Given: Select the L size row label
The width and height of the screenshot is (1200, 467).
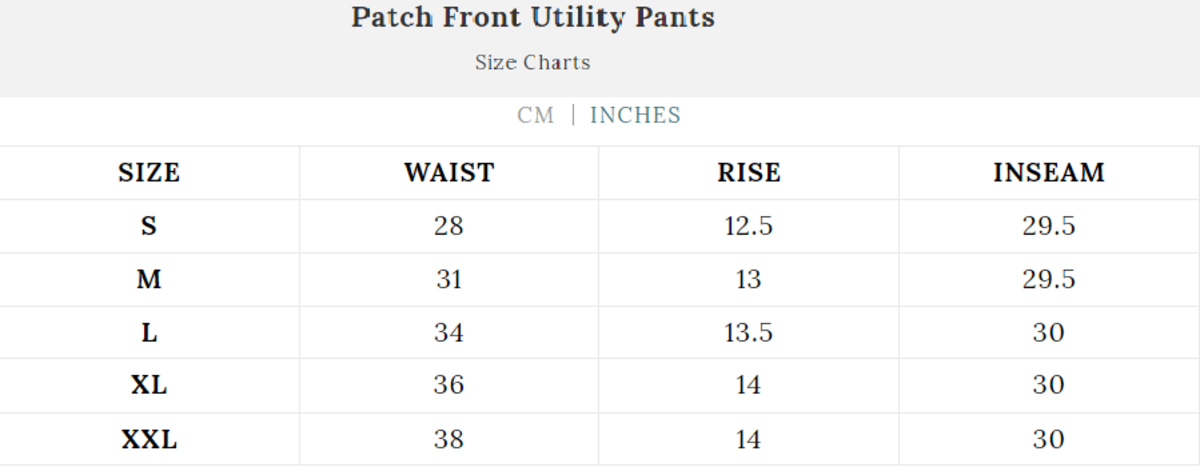Looking at the screenshot, I should point(149,332).
